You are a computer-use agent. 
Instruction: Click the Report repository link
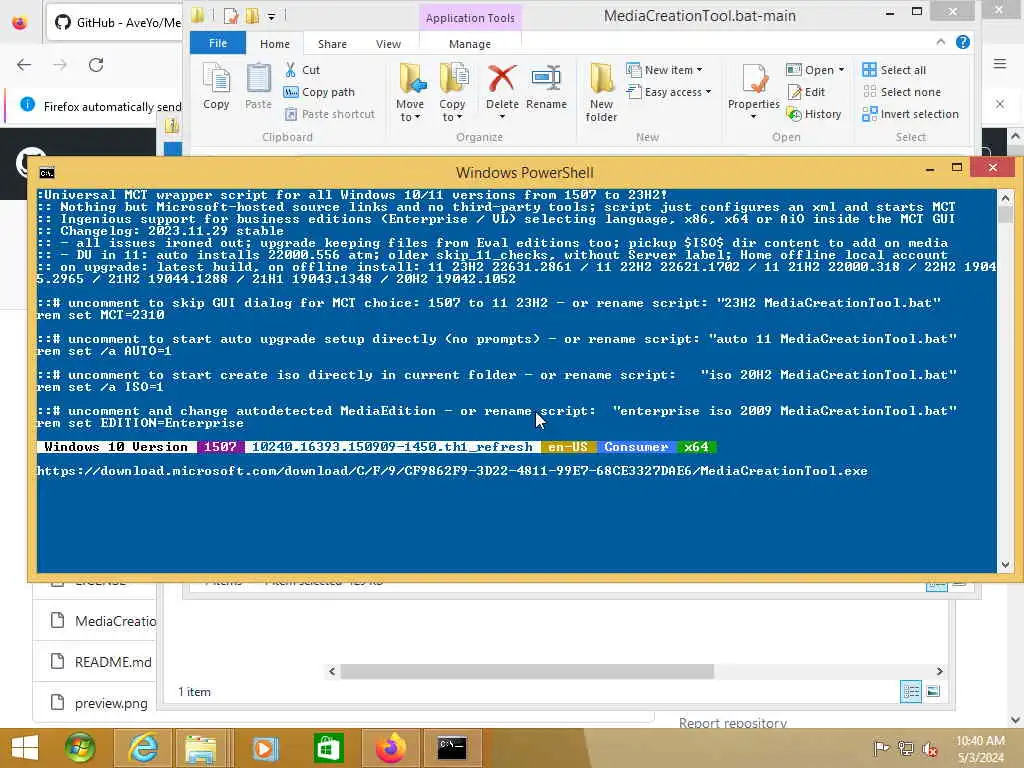pyautogui.click(x=733, y=723)
